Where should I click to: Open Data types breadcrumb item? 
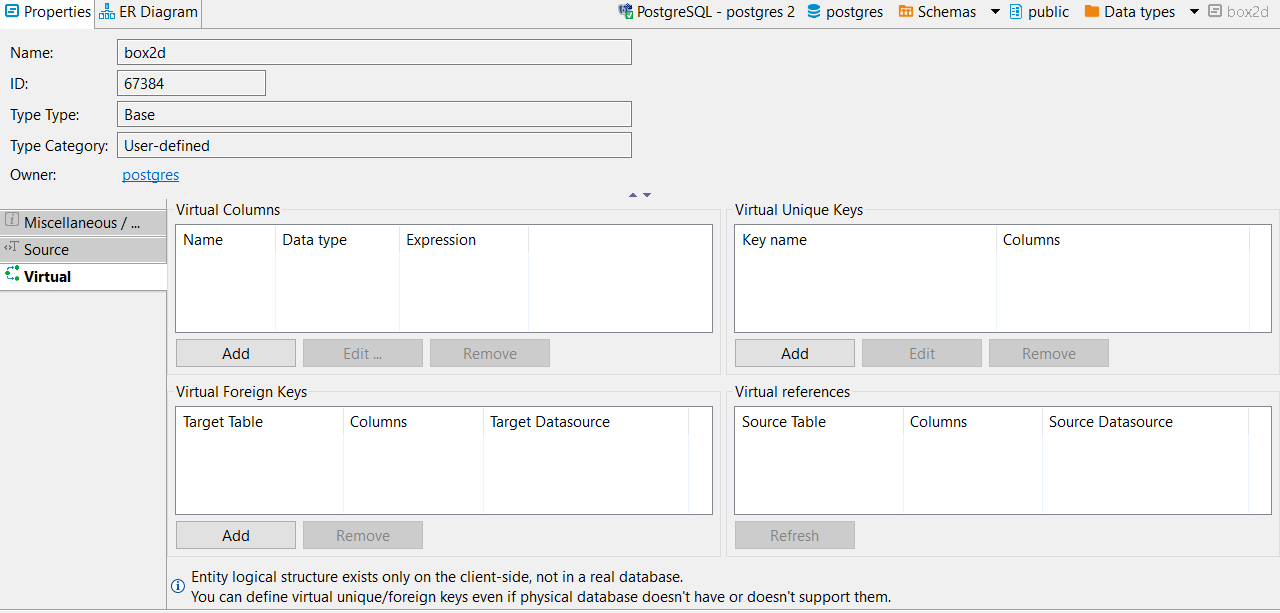1140,12
